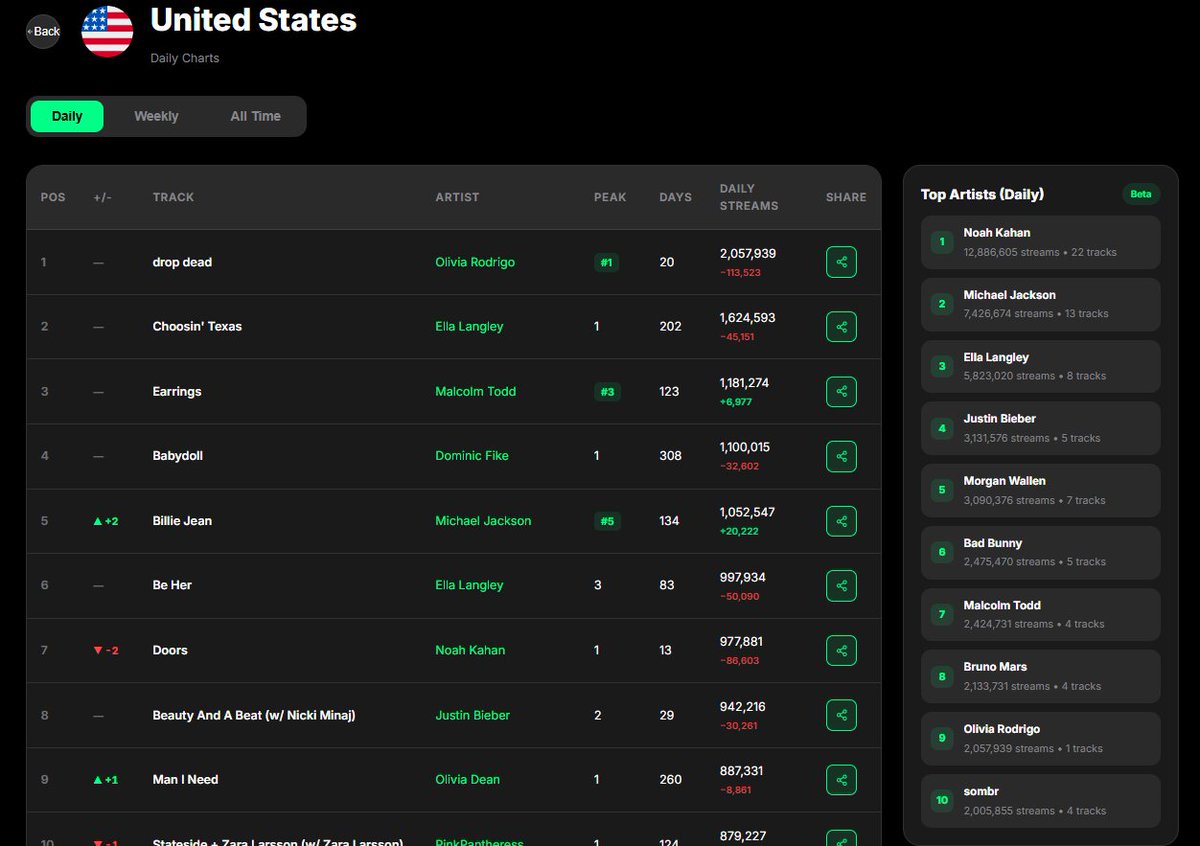Viewport: 1200px width, 846px height.
Task: Click the Beta badge in Top Artists
Action: point(1140,194)
